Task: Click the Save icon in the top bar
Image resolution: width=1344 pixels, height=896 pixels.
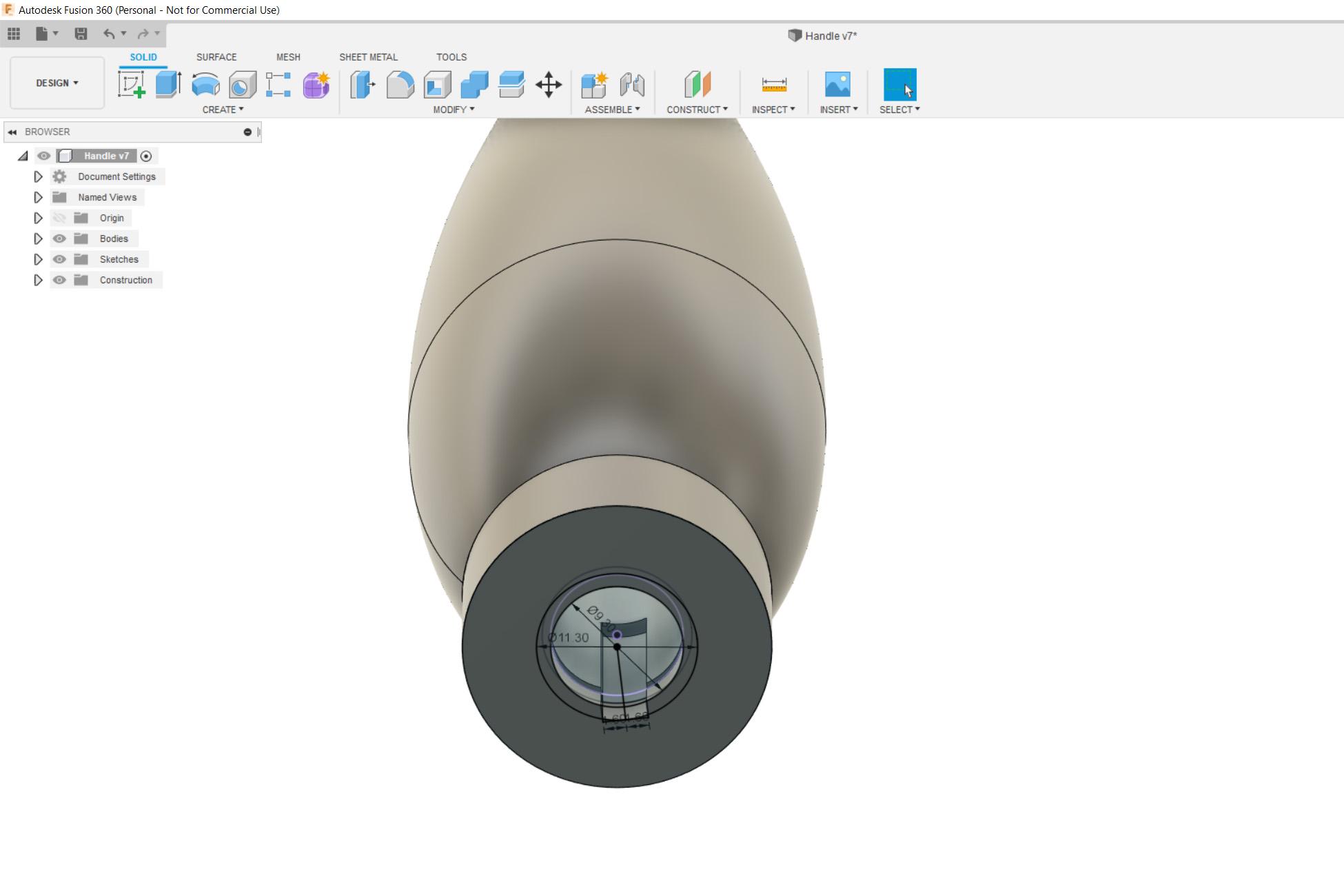Action: click(81, 34)
